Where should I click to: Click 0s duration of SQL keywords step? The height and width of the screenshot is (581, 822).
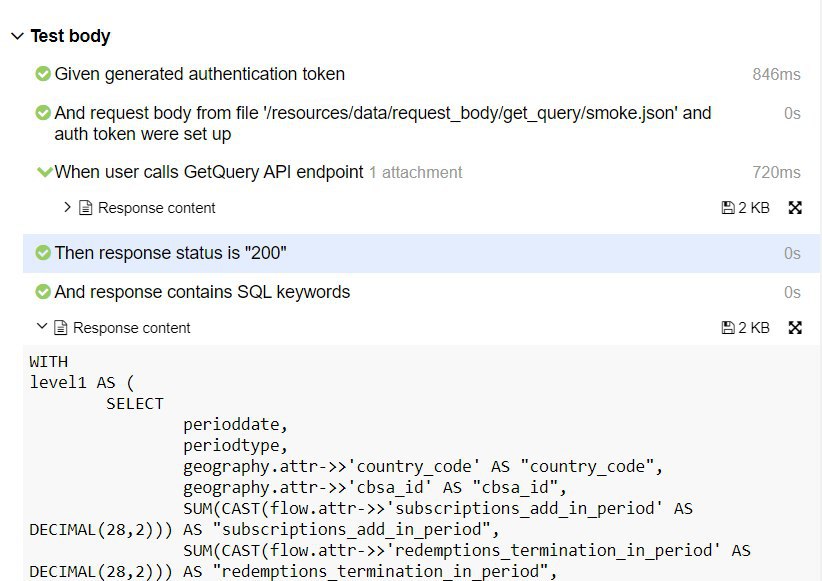coord(792,292)
